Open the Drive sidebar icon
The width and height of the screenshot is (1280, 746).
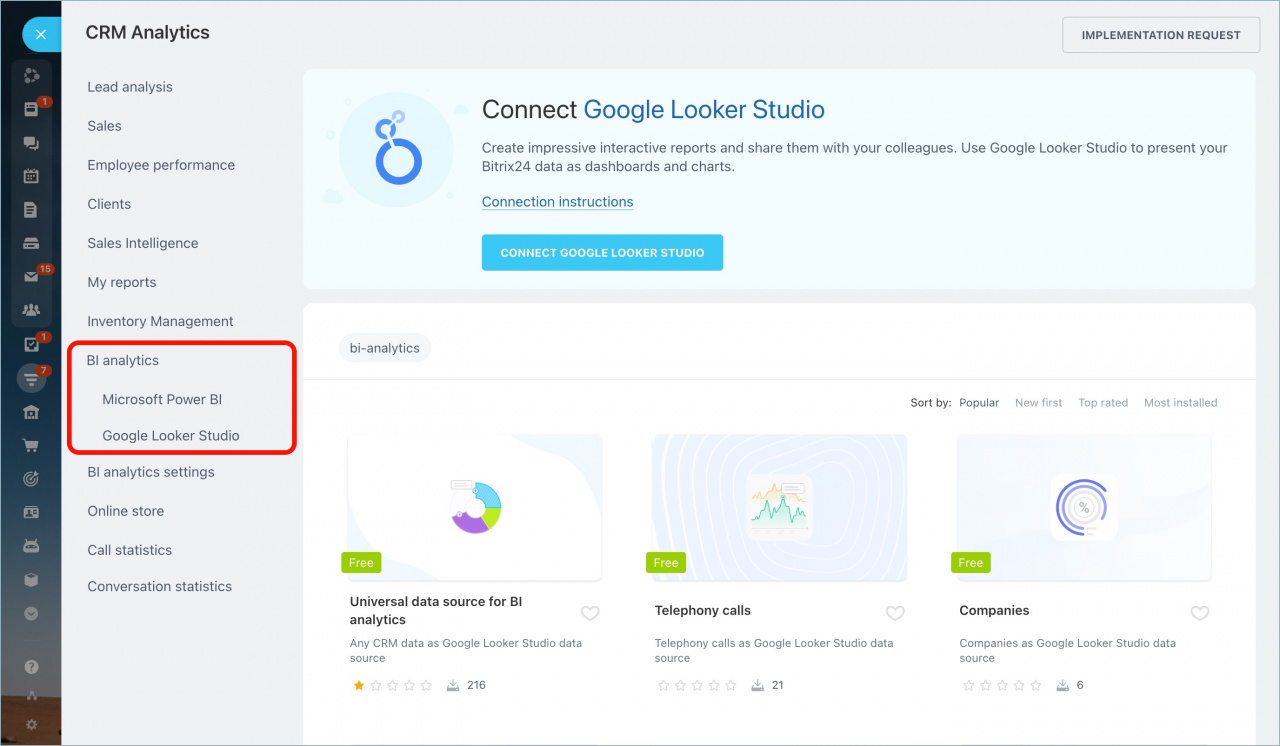(31, 243)
